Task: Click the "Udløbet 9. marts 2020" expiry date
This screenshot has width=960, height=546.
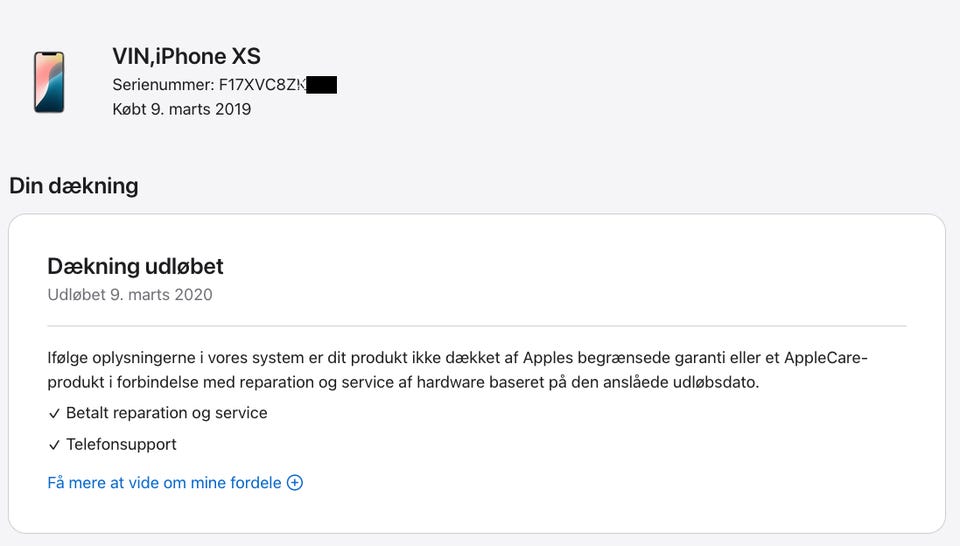Action: [x=130, y=294]
